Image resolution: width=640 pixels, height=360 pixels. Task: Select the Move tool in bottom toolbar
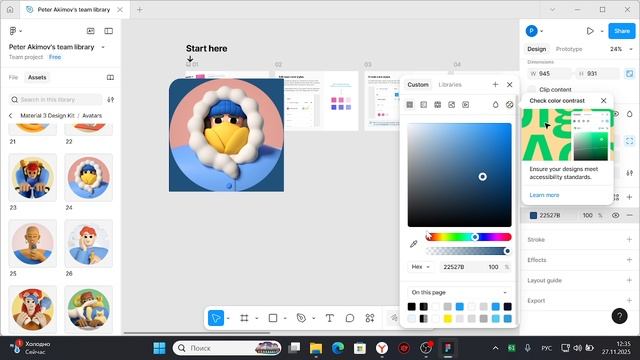pos(216,318)
